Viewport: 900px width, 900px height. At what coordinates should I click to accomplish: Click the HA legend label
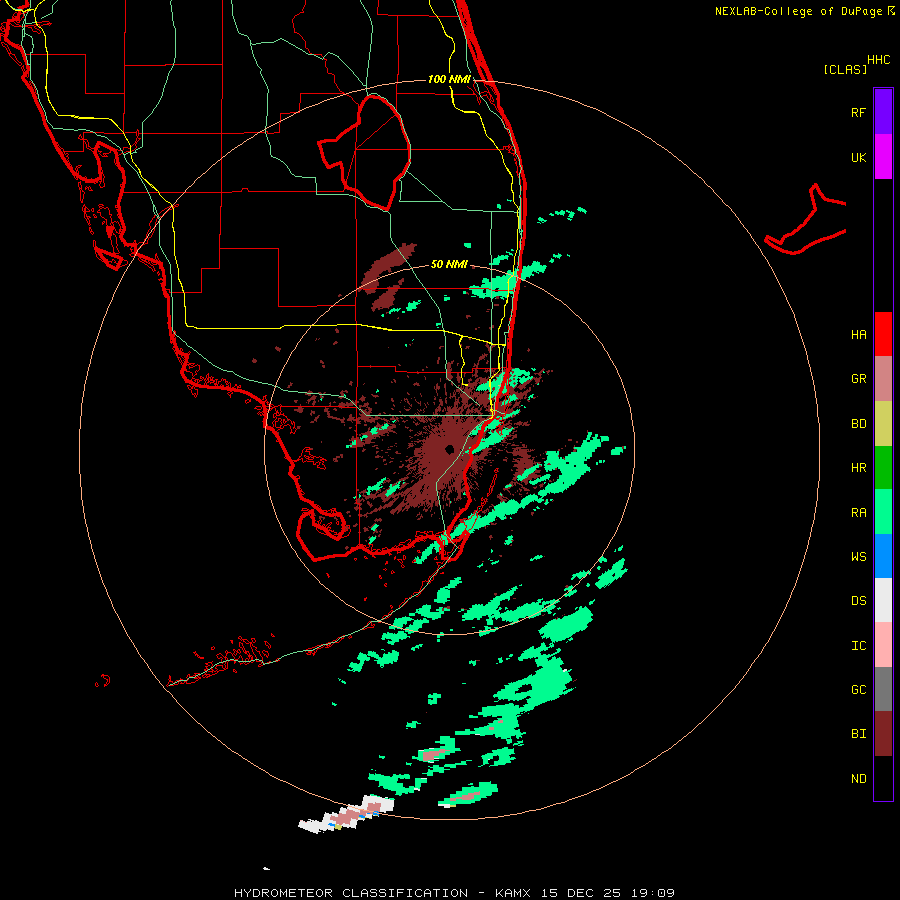(x=858, y=335)
